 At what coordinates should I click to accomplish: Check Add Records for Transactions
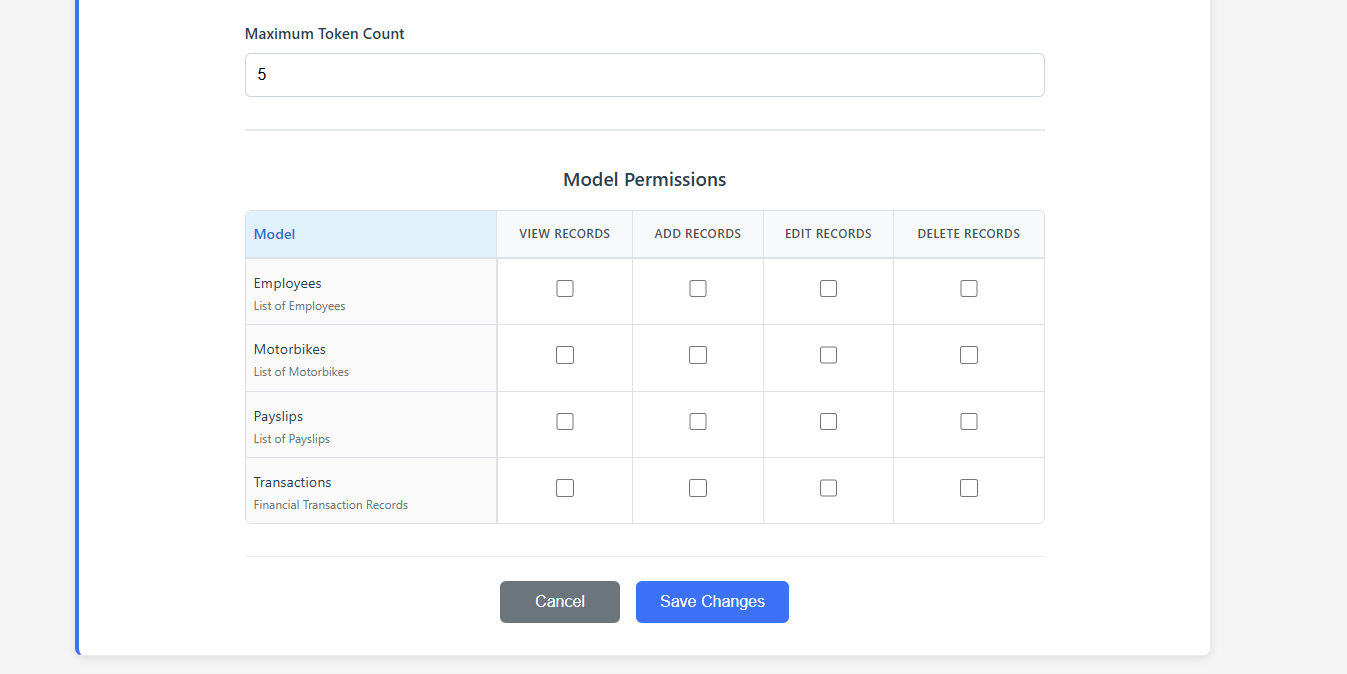point(697,487)
